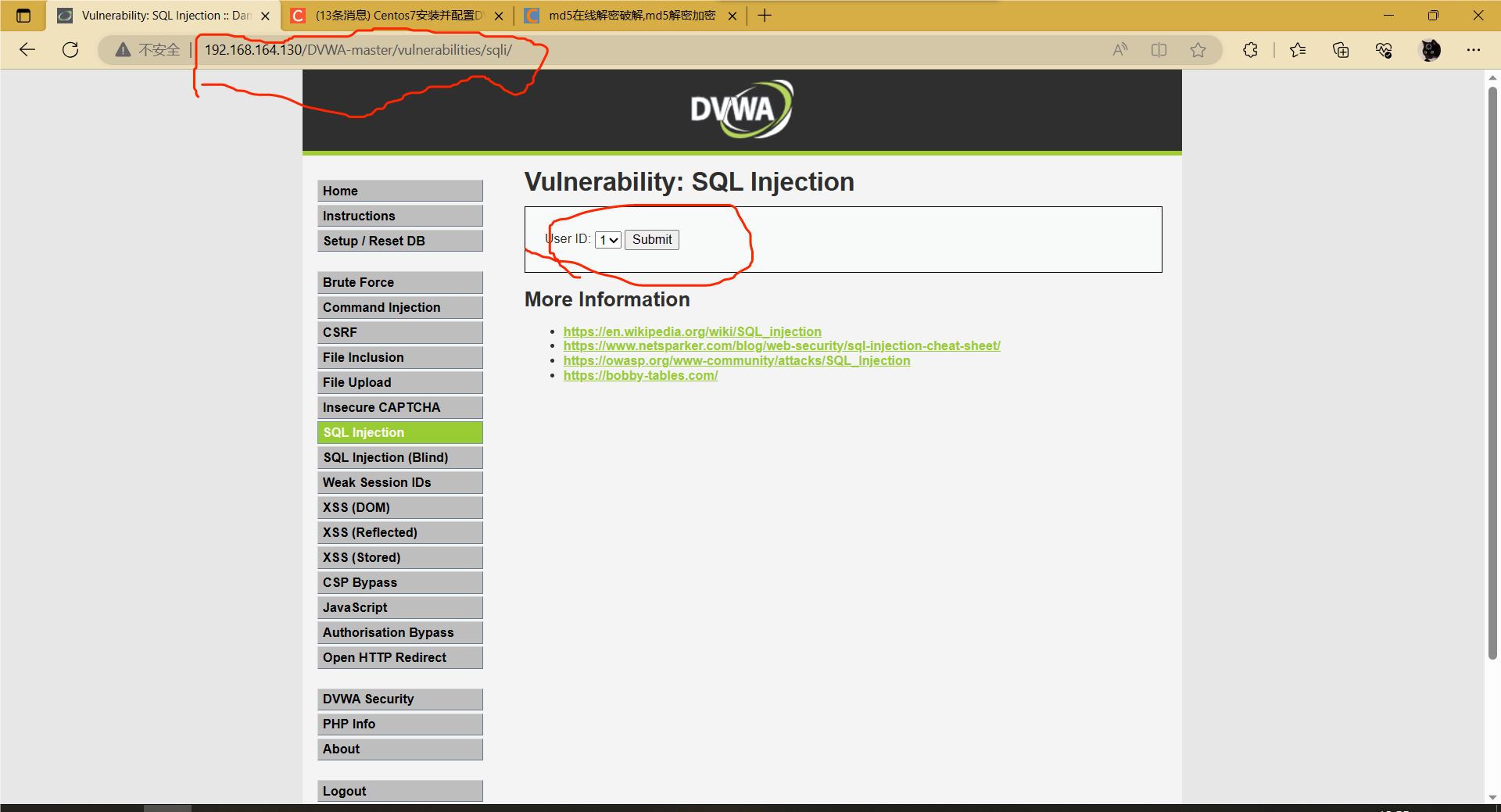Screen dimensions: 1501x812
Task: Click the Submit button
Action: click(652, 240)
